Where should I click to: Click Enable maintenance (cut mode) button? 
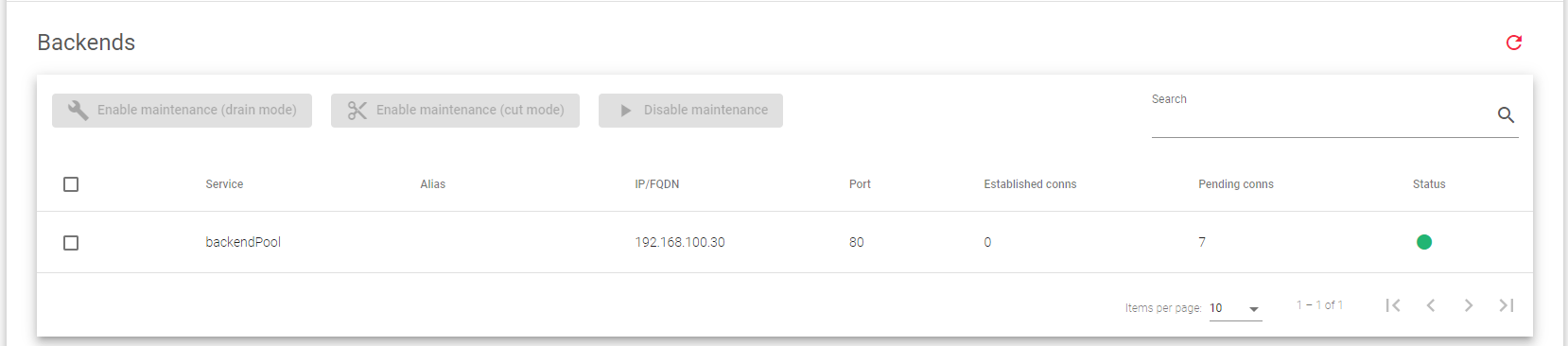[455, 111]
